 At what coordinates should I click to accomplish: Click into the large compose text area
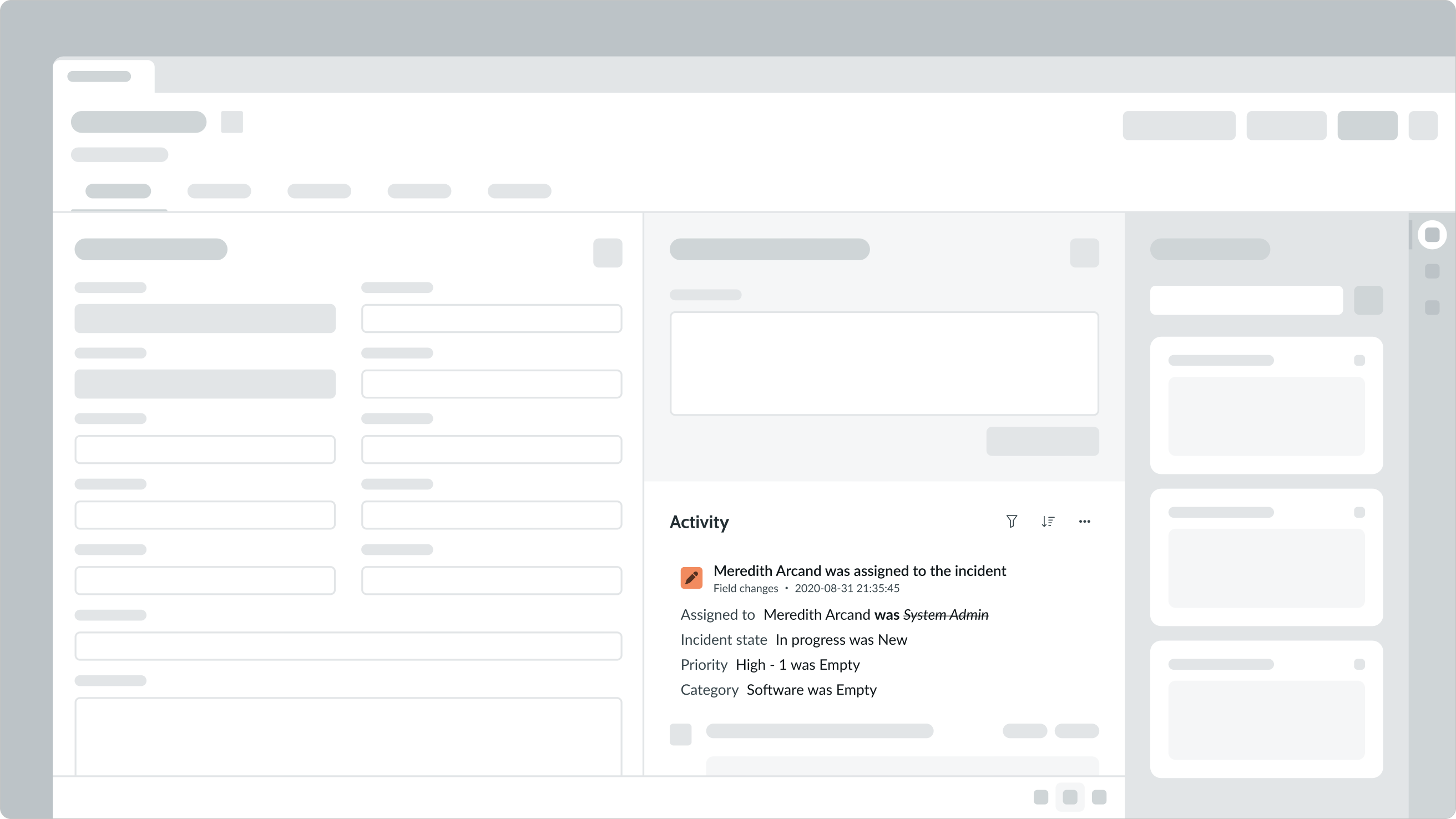click(884, 363)
